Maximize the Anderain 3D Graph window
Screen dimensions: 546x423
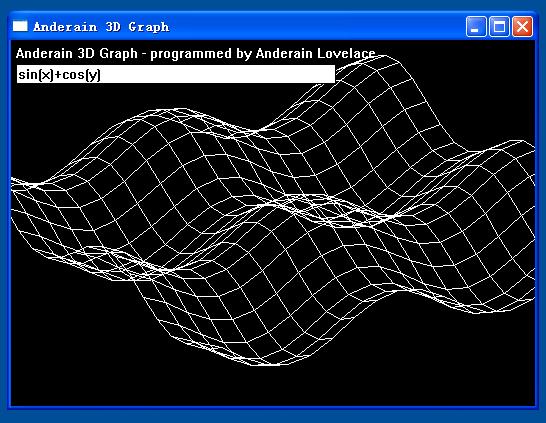pos(499,26)
